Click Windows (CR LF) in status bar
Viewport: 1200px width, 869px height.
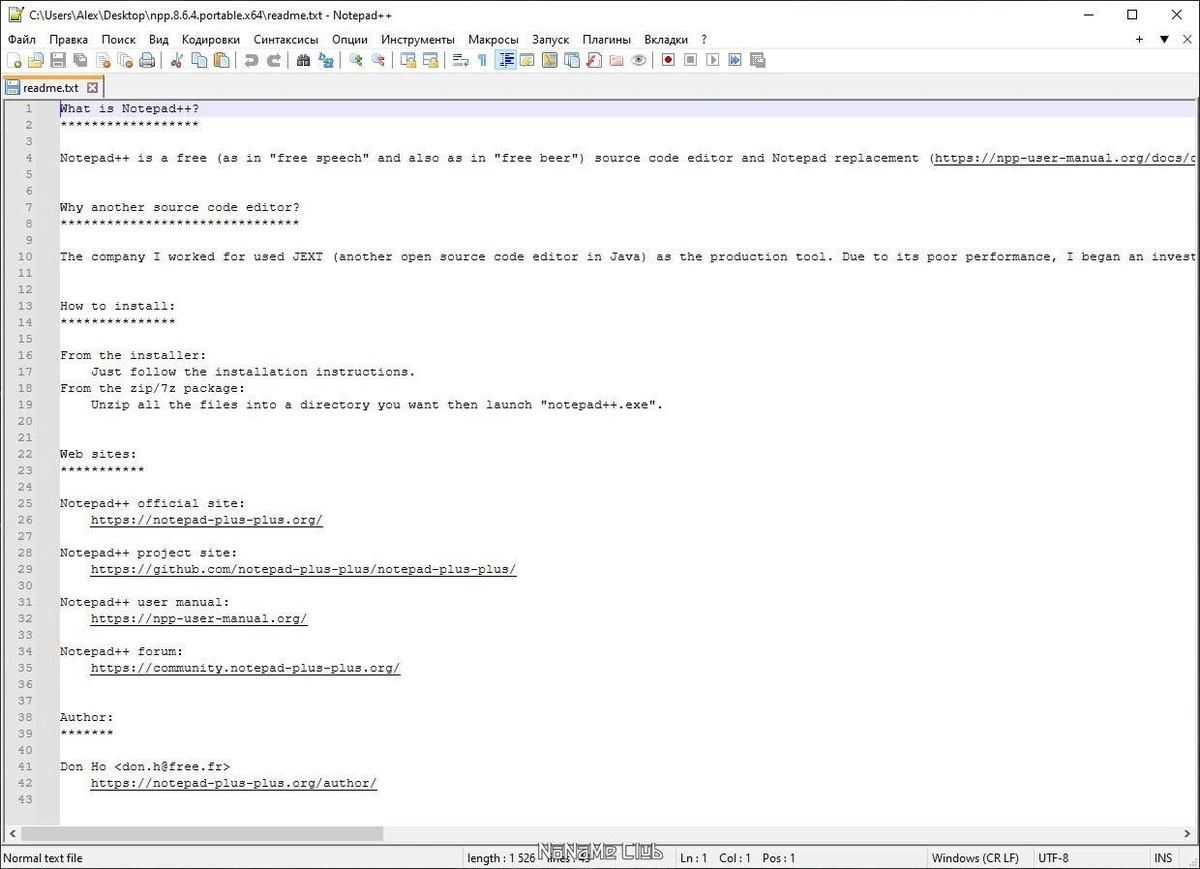[x=975, y=858]
